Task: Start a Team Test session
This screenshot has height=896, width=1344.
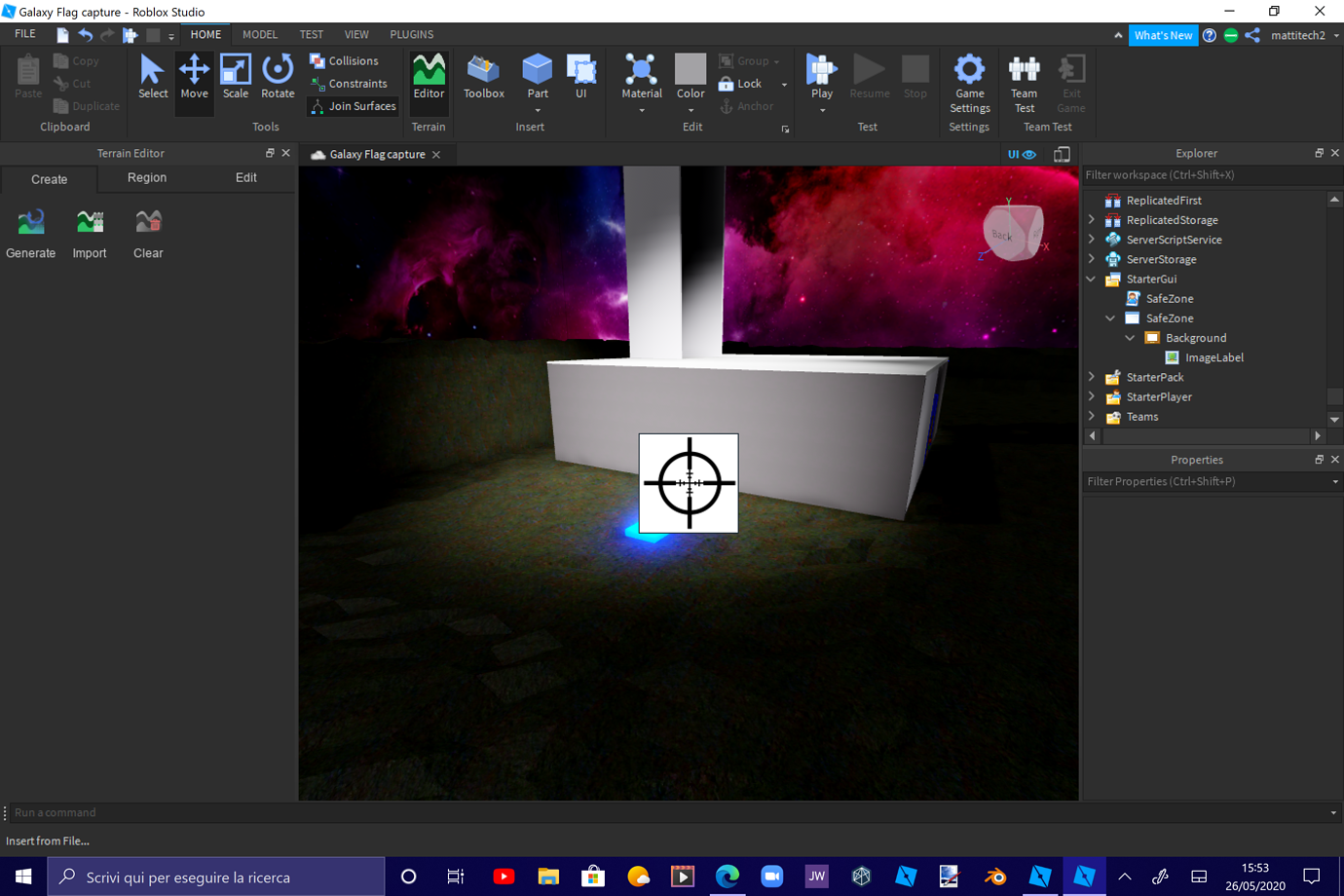Action: 1023,83
